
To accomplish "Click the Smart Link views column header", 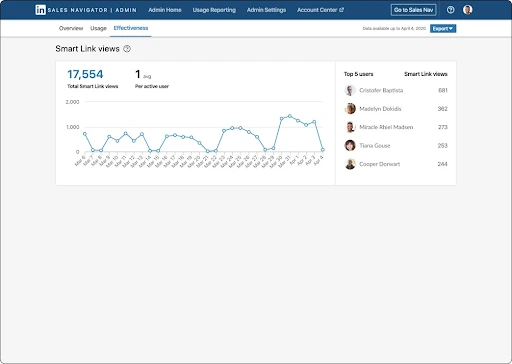I will [426, 74].
